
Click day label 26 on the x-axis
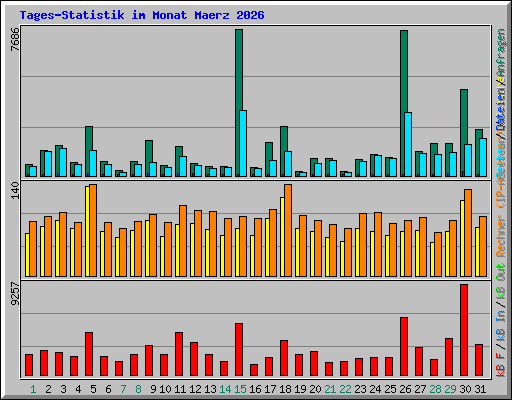coord(405,389)
